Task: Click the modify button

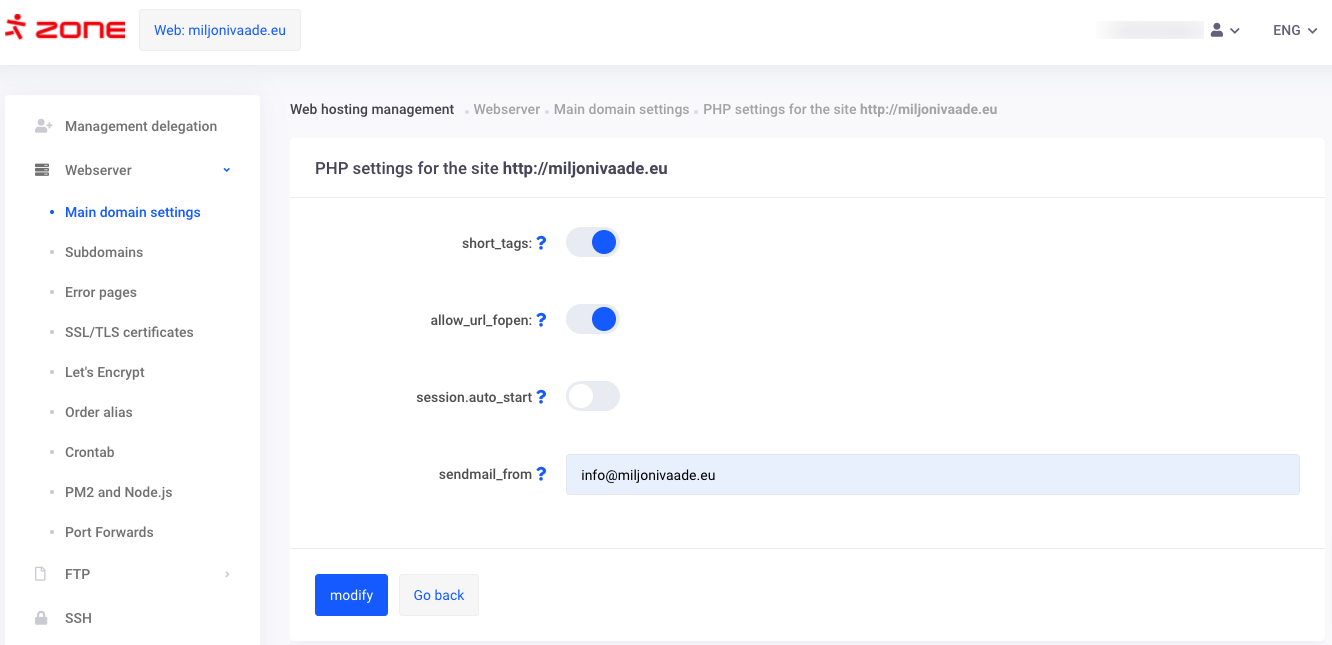Action: point(351,595)
